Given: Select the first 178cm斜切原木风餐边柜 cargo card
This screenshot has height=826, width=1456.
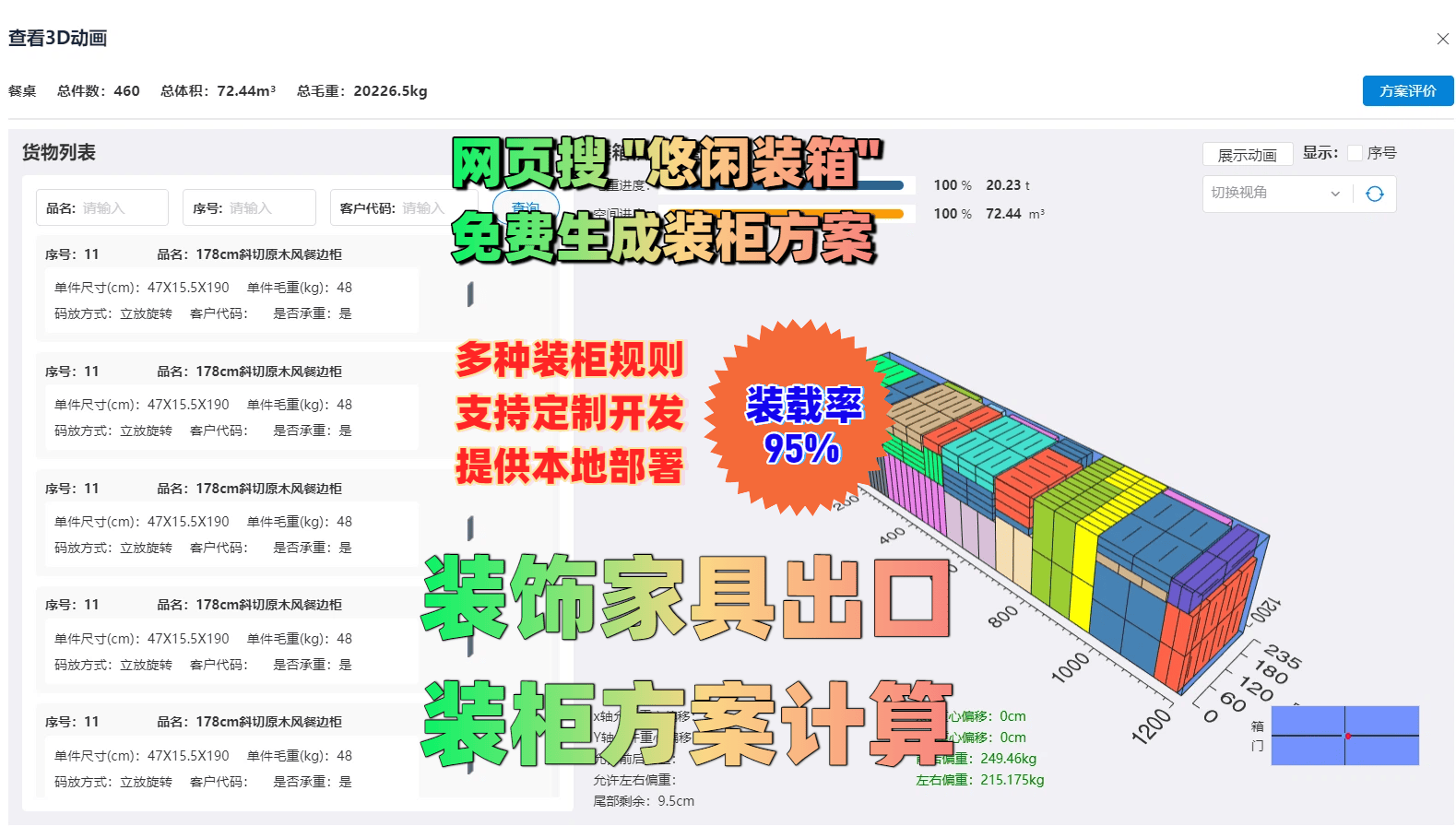Looking at the screenshot, I should click(x=231, y=288).
